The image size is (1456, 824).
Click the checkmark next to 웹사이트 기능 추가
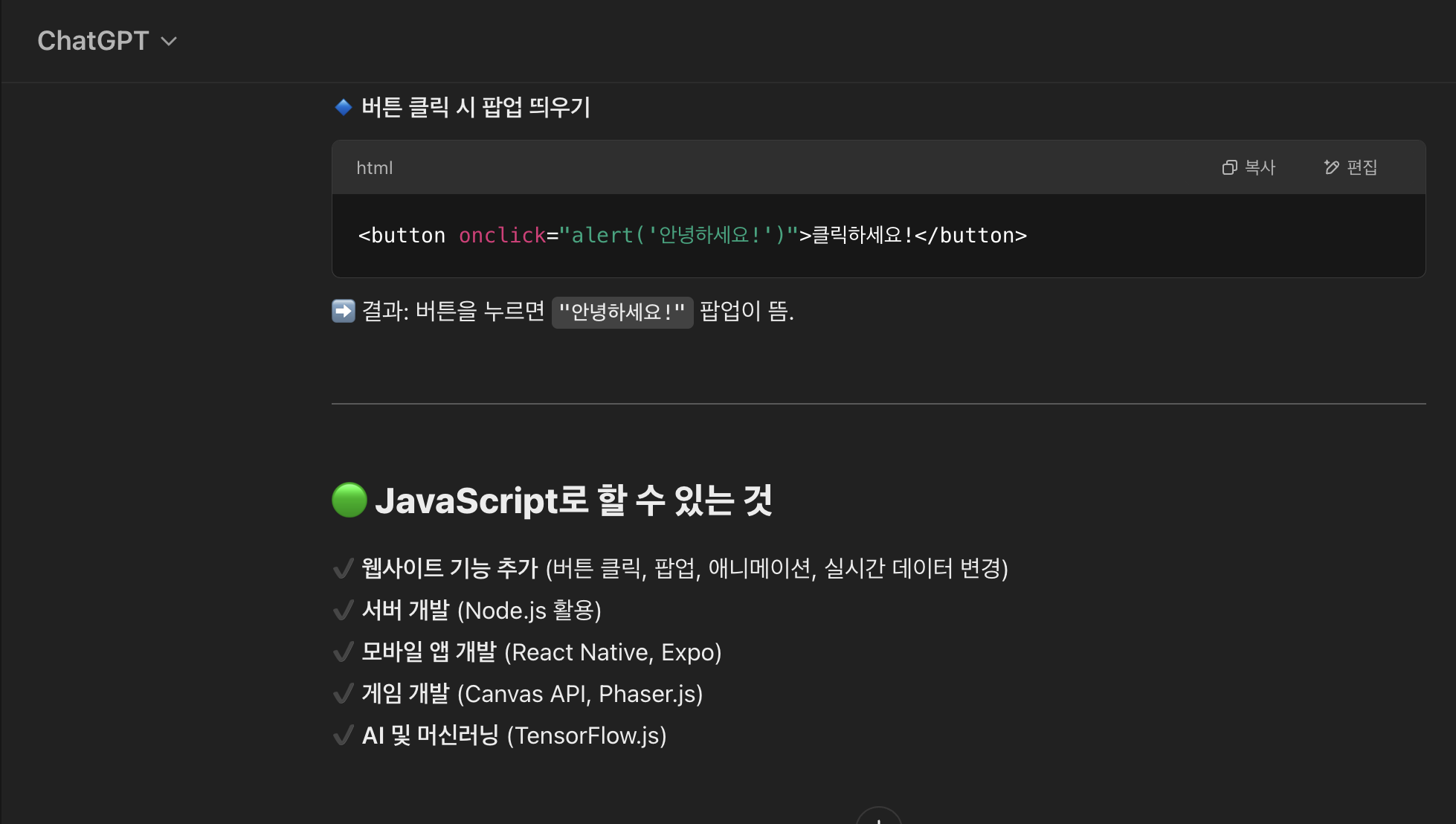pyautogui.click(x=343, y=569)
